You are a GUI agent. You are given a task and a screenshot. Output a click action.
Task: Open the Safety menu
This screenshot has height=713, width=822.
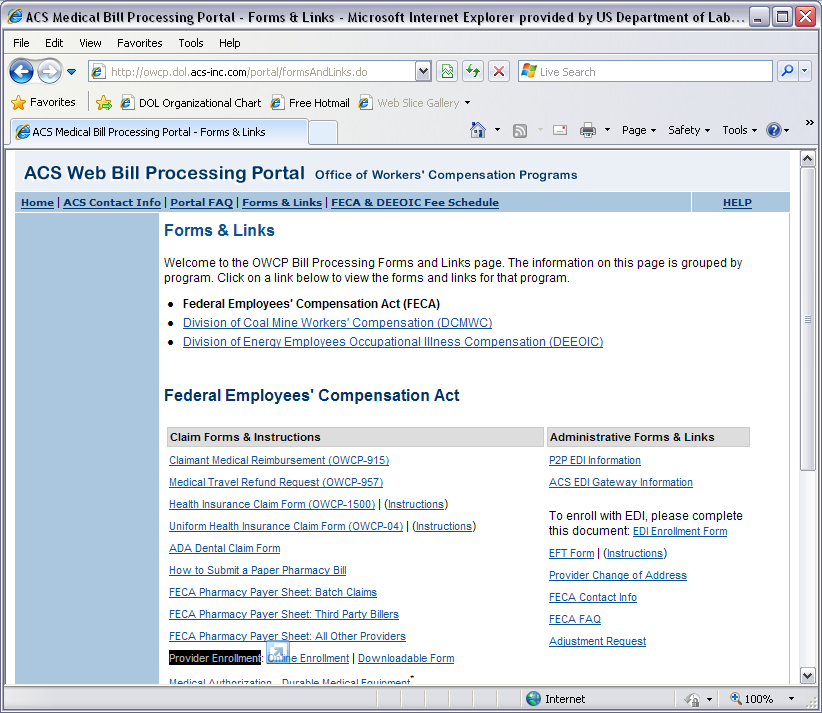pos(689,130)
